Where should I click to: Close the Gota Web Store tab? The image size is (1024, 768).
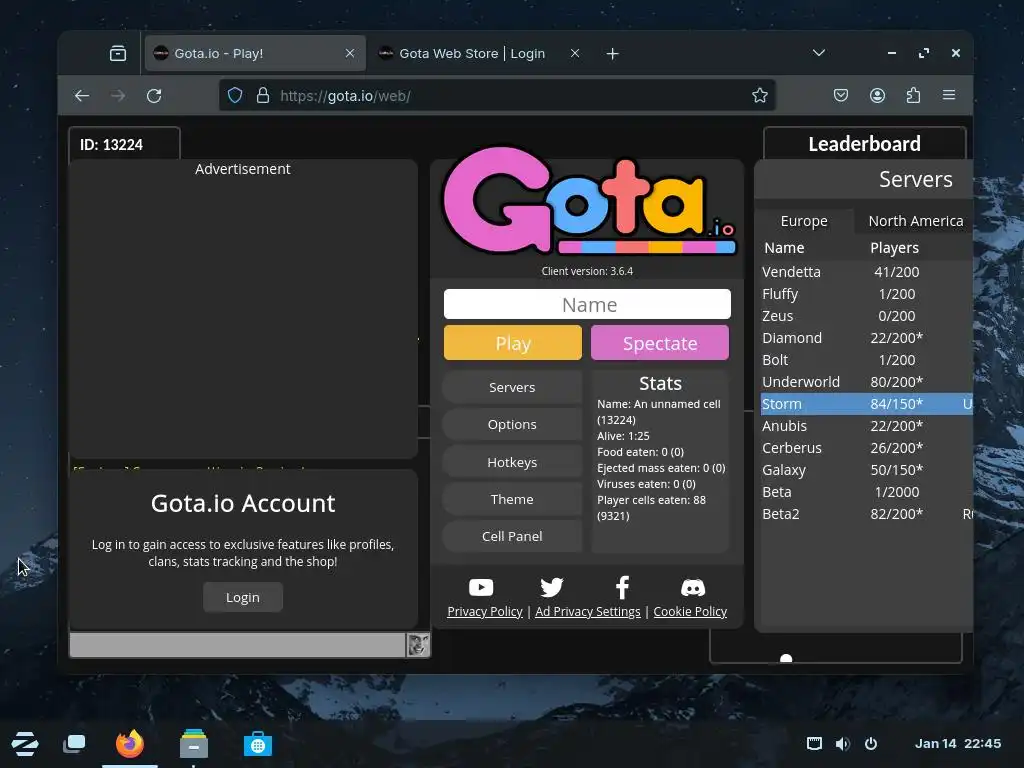point(575,54)
